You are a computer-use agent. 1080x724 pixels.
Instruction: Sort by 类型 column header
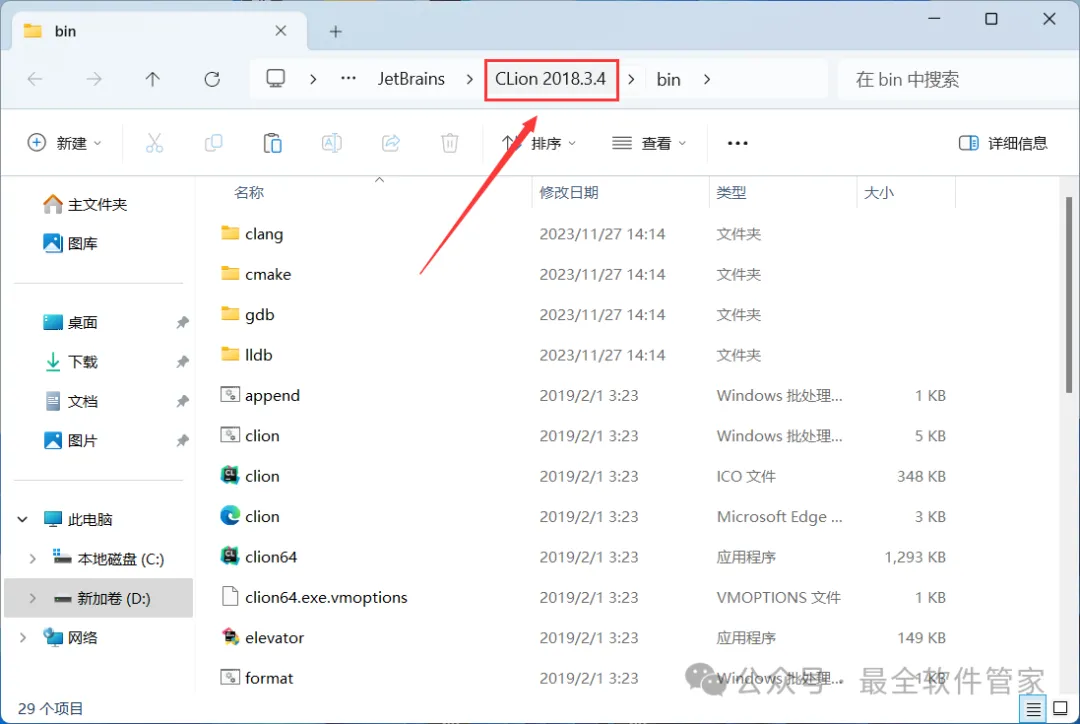[731, 193]
